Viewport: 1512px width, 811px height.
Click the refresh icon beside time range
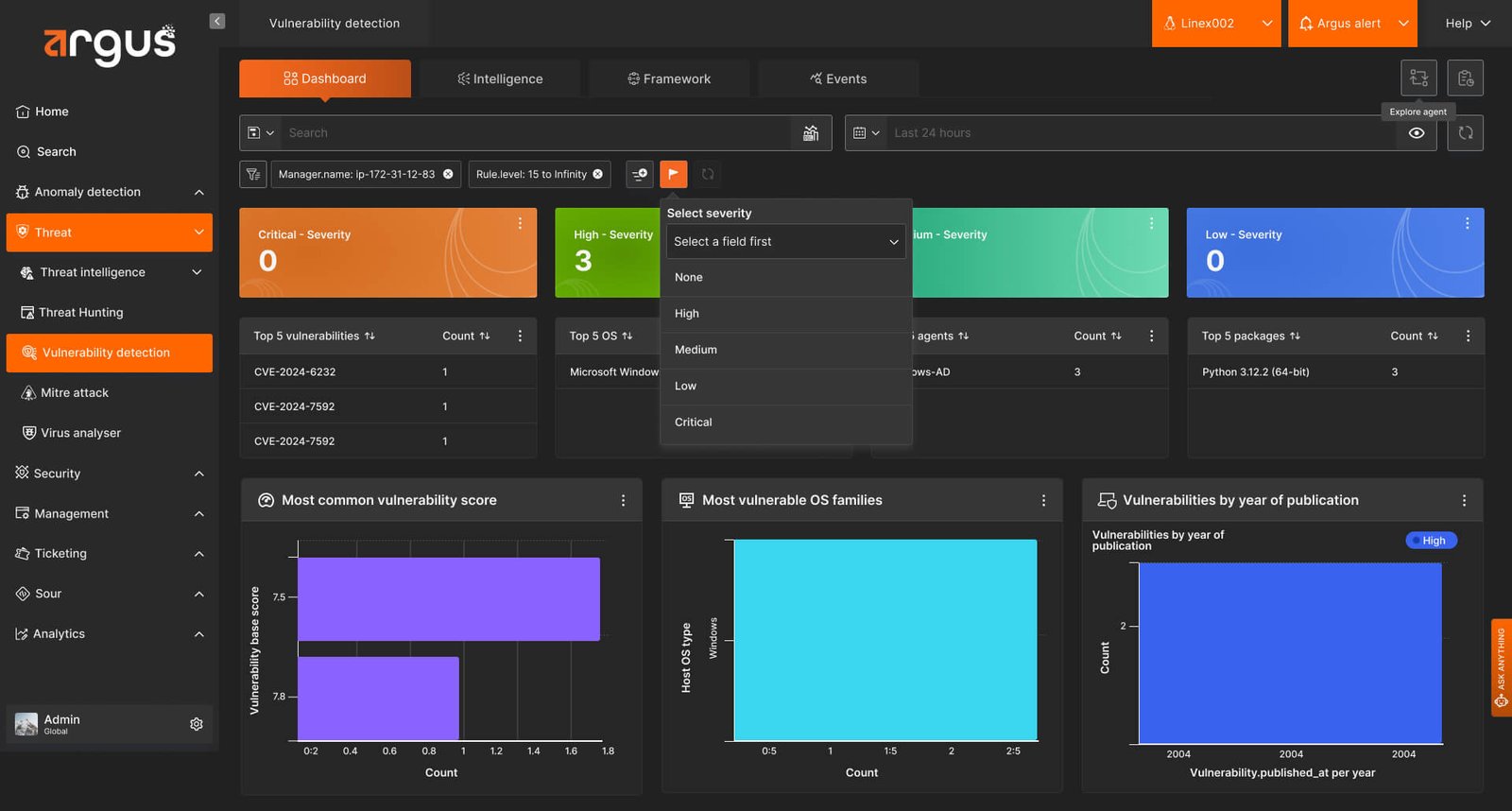(x=1466, y=133)
